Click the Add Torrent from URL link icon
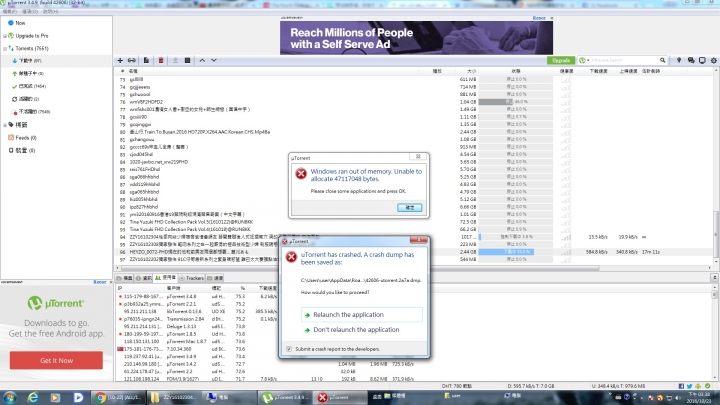 (132, 61)
